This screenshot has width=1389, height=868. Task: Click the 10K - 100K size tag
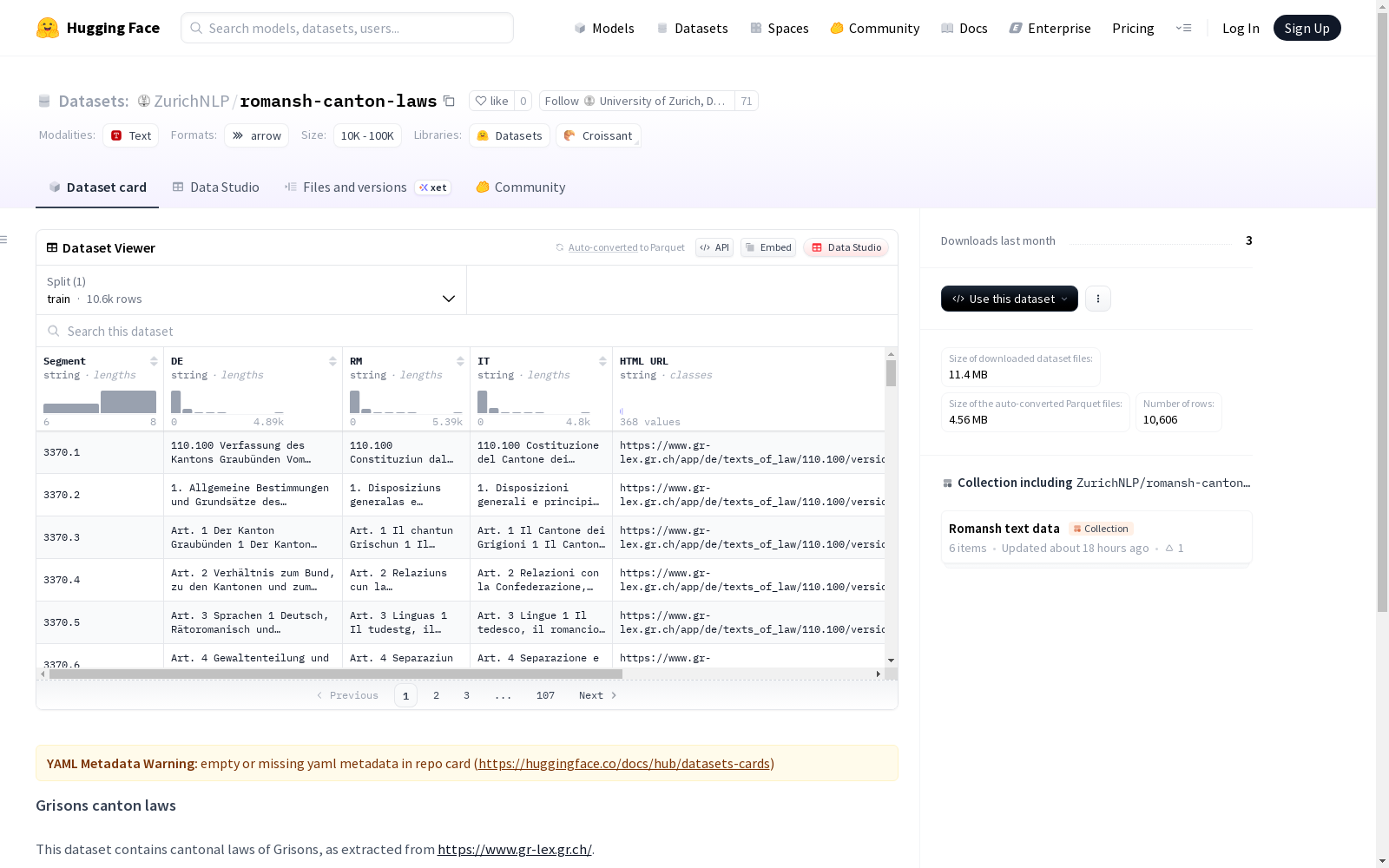tap(367, 135)
